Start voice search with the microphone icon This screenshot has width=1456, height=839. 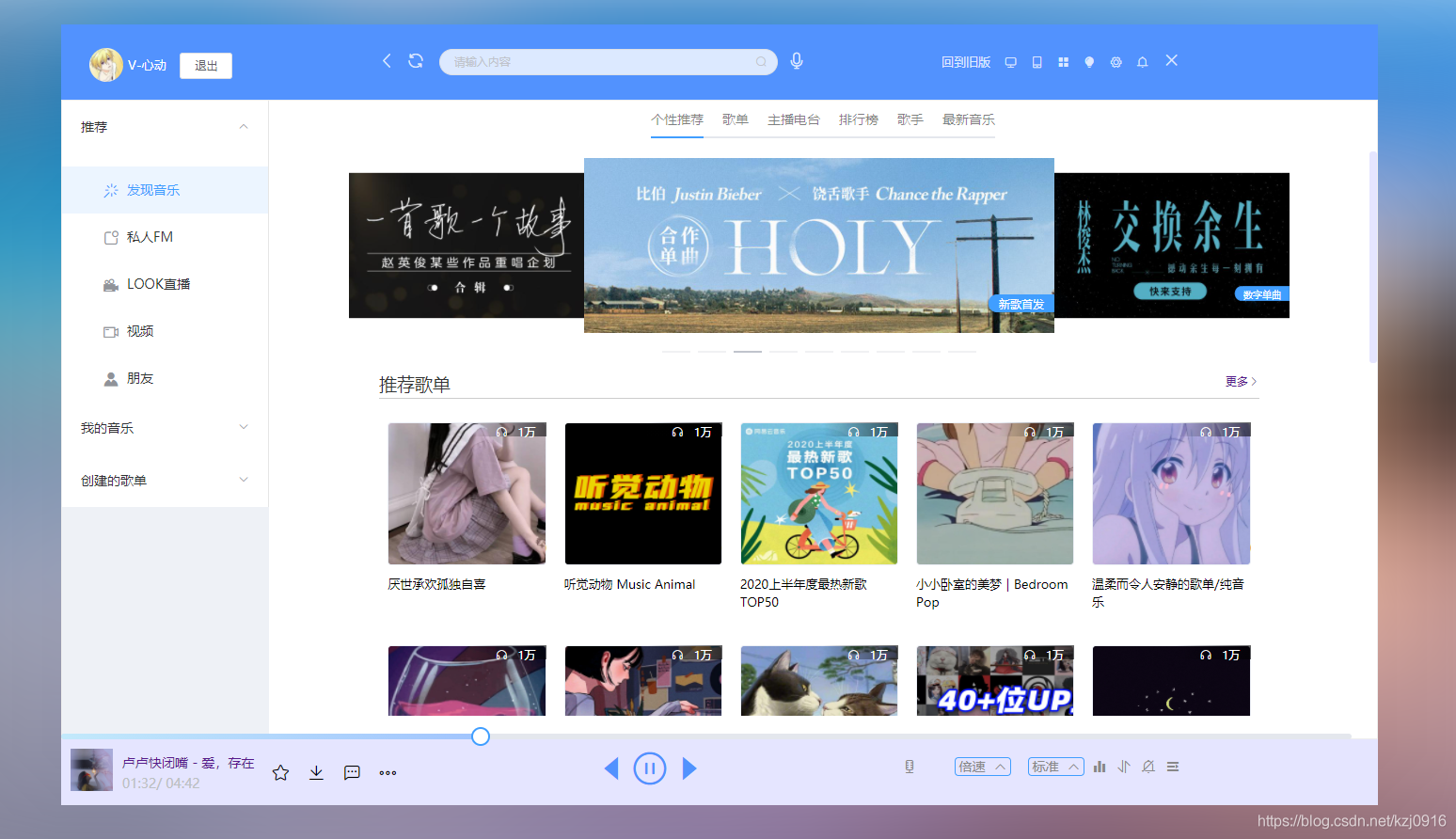(x=797, y=61)
